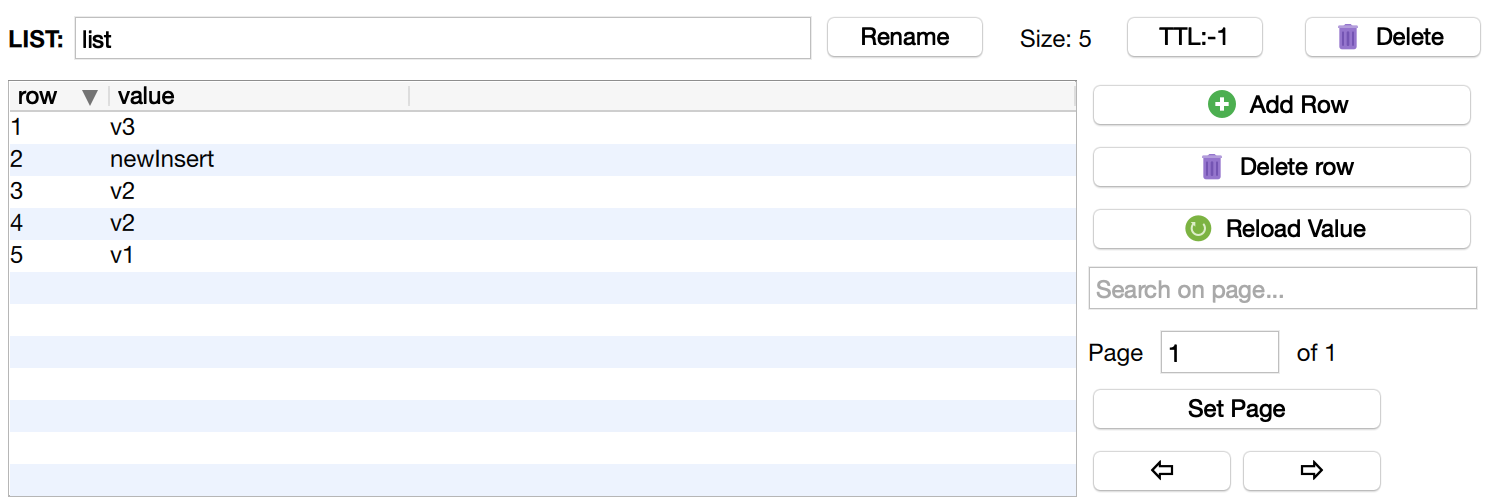Go to next page with right arrow

[1311, 471]
